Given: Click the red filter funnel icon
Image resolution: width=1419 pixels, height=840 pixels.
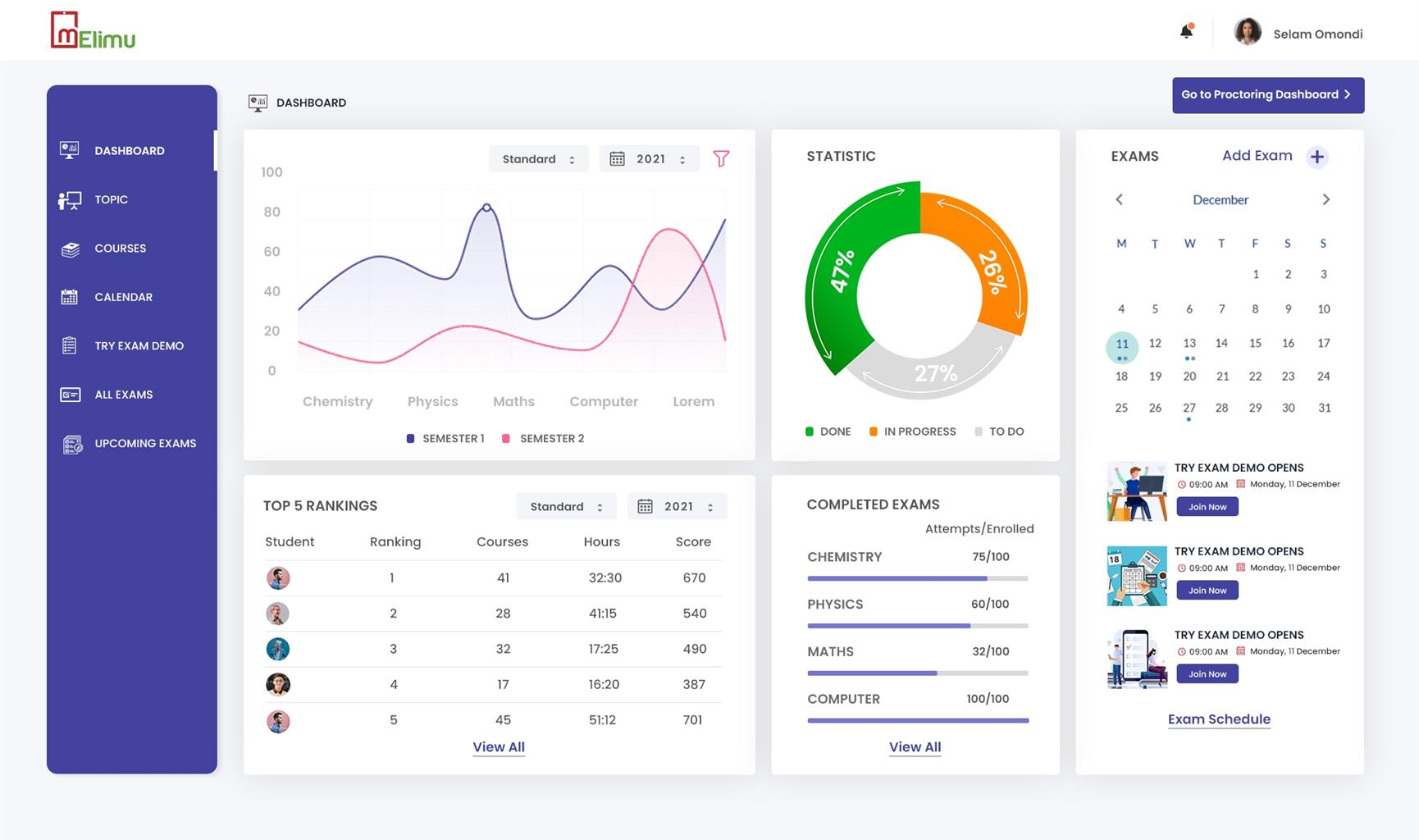Looking at the screenshot, I should coord(721,158).
